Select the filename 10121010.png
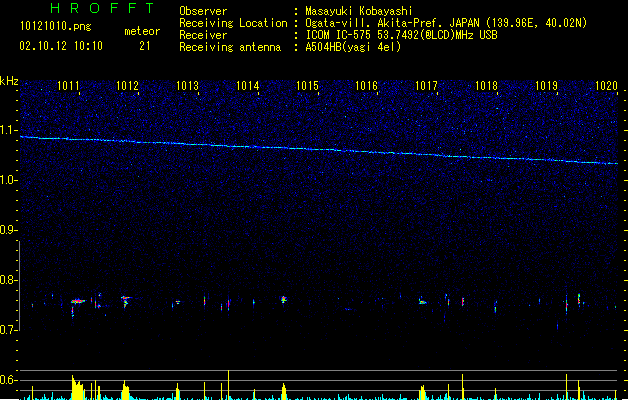The height and width of the screenshot is (400, 629). (x=56, y=26)
